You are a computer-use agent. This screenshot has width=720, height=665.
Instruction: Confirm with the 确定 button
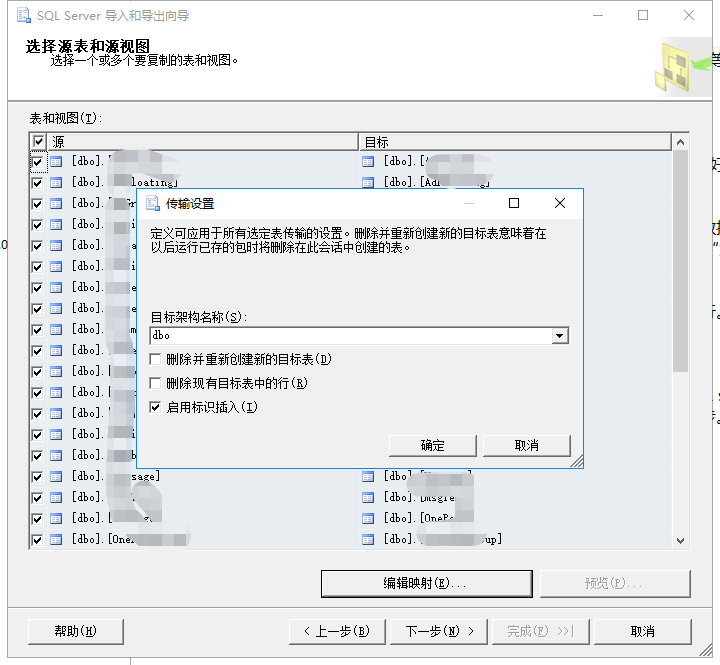pos(433,445)
